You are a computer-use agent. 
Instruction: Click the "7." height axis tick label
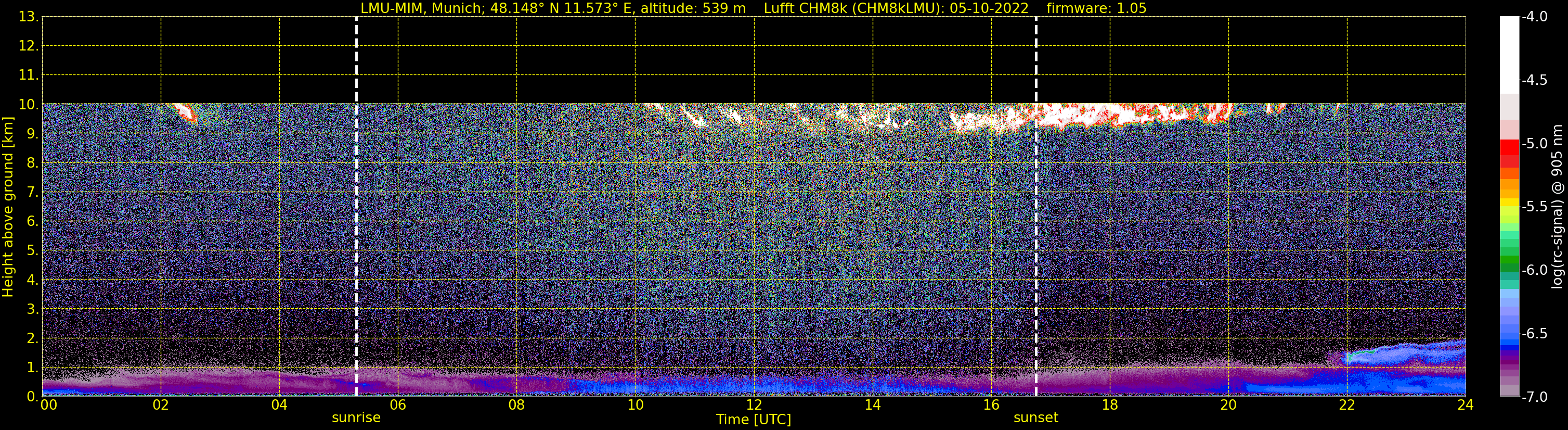tap(33, 193)
